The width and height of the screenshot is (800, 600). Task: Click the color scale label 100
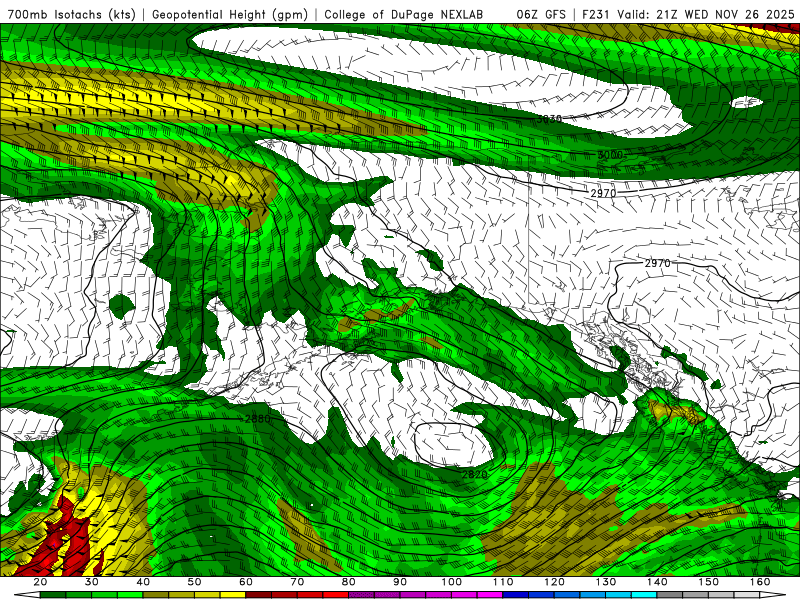click(452, 582)
